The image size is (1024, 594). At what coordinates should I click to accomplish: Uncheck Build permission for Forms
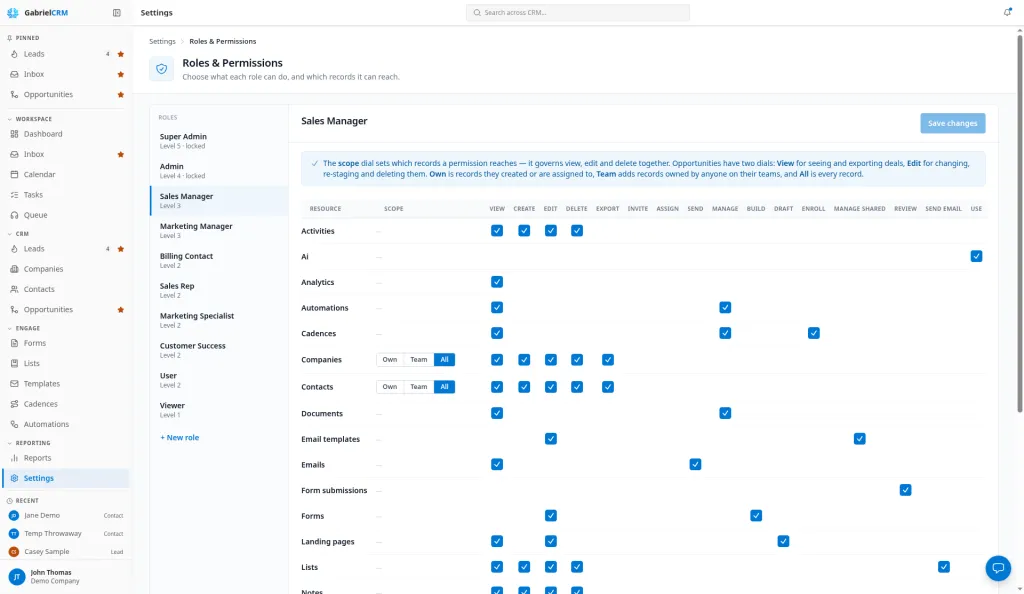click(x=756, y=516)
